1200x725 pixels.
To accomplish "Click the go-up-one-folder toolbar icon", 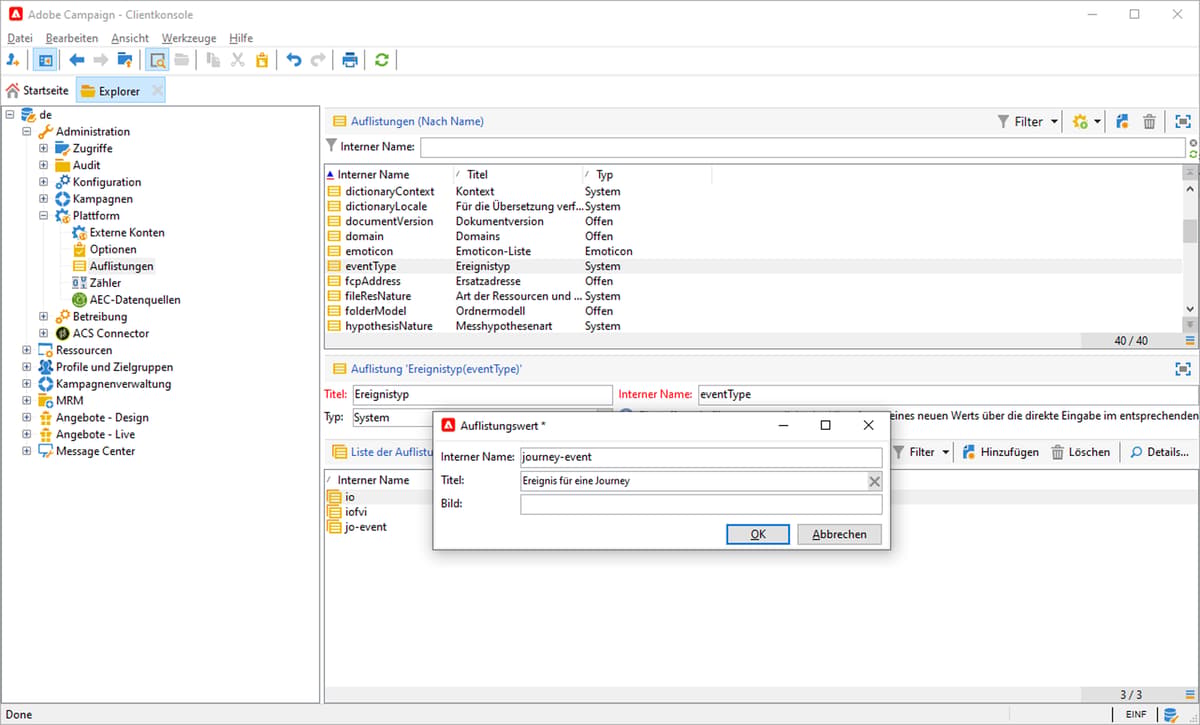I will click(x=124, y=60).
